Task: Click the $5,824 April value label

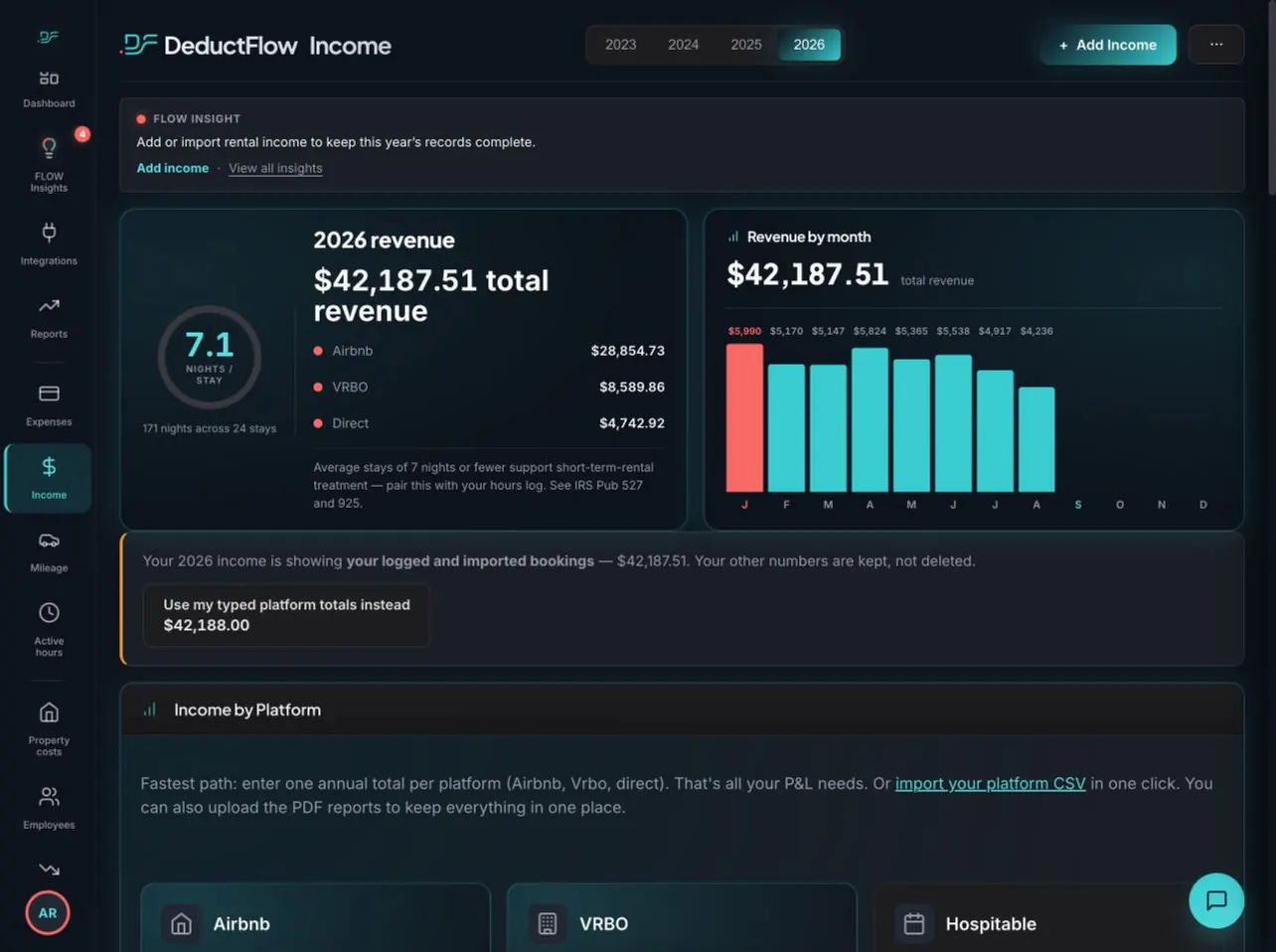Action: (x=870, y=331)
